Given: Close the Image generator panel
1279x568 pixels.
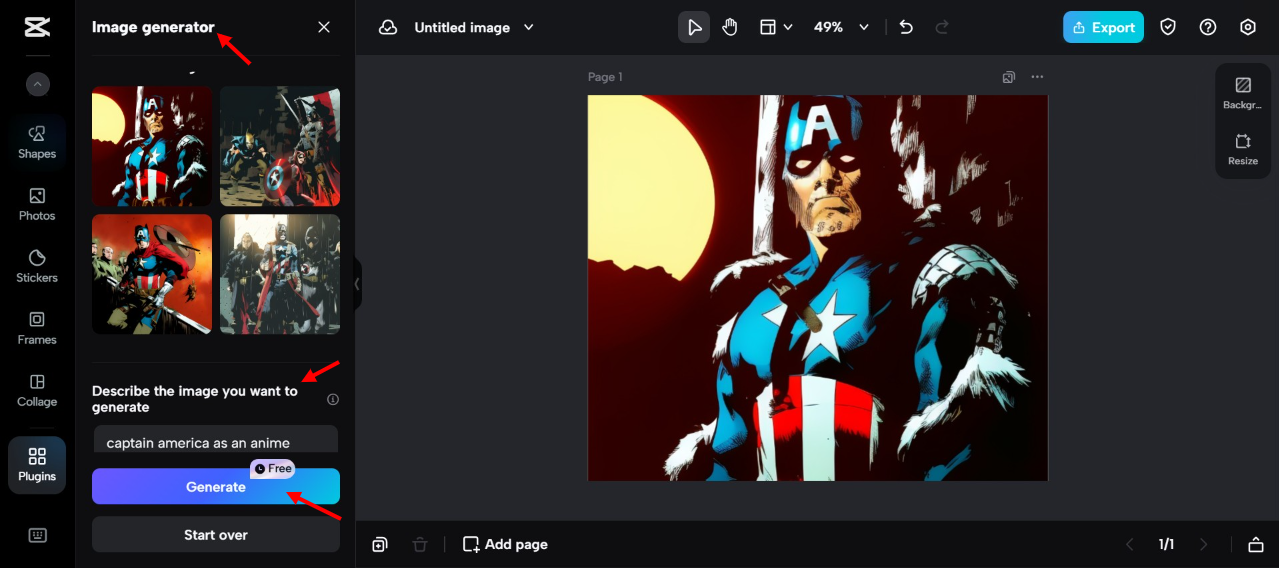Looking at the screenshot, I should click(x=324, y=27).
